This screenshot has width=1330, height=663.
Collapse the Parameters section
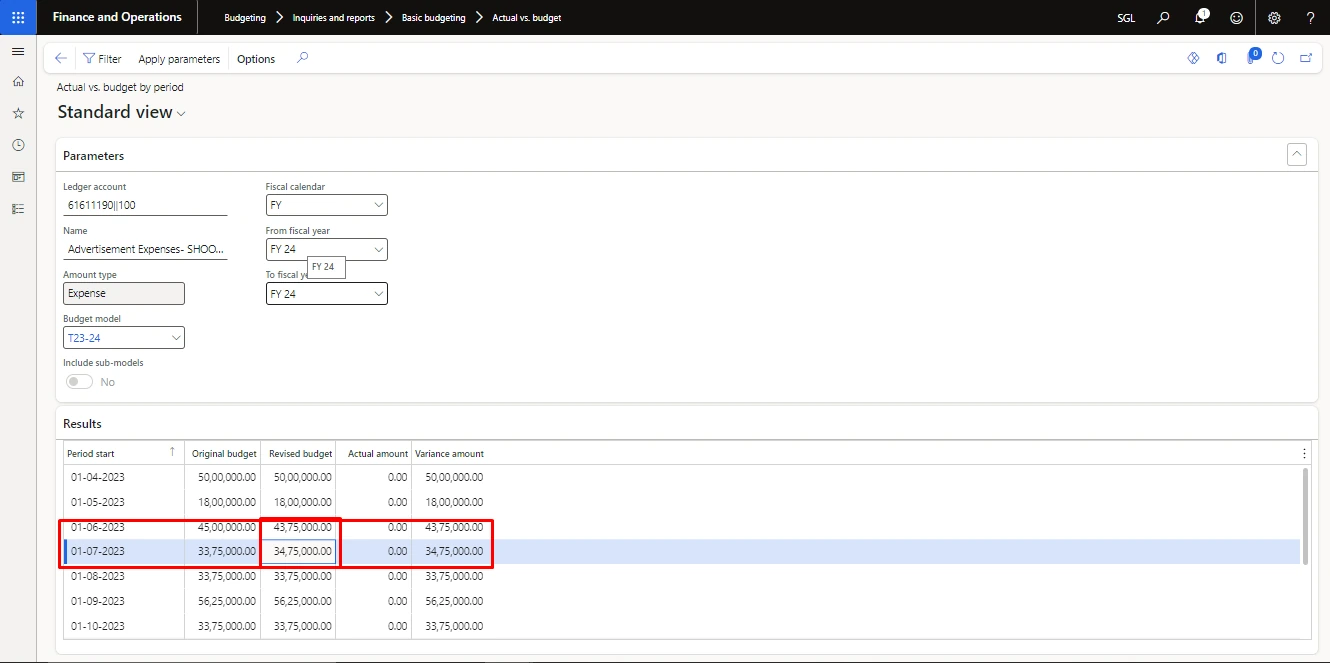[1296, 154]
